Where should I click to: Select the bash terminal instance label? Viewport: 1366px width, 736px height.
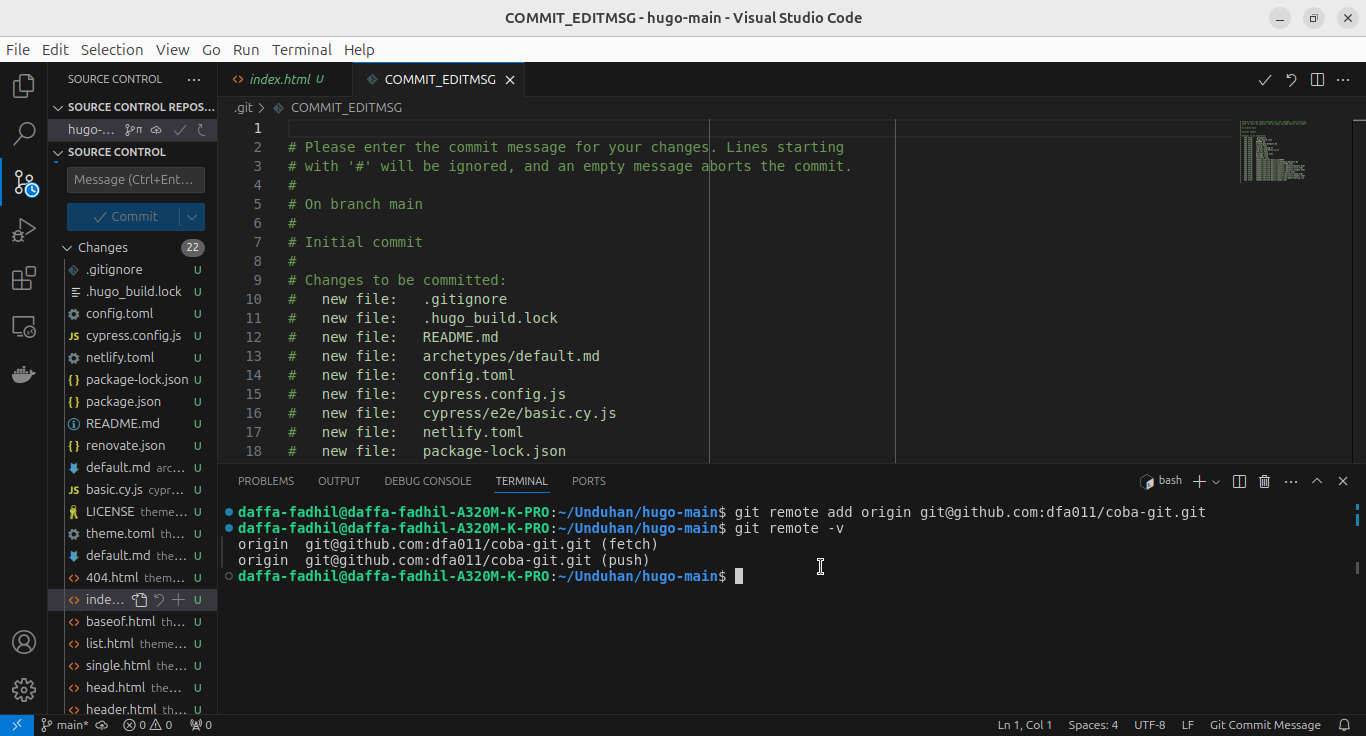(x=1161, y=481)
